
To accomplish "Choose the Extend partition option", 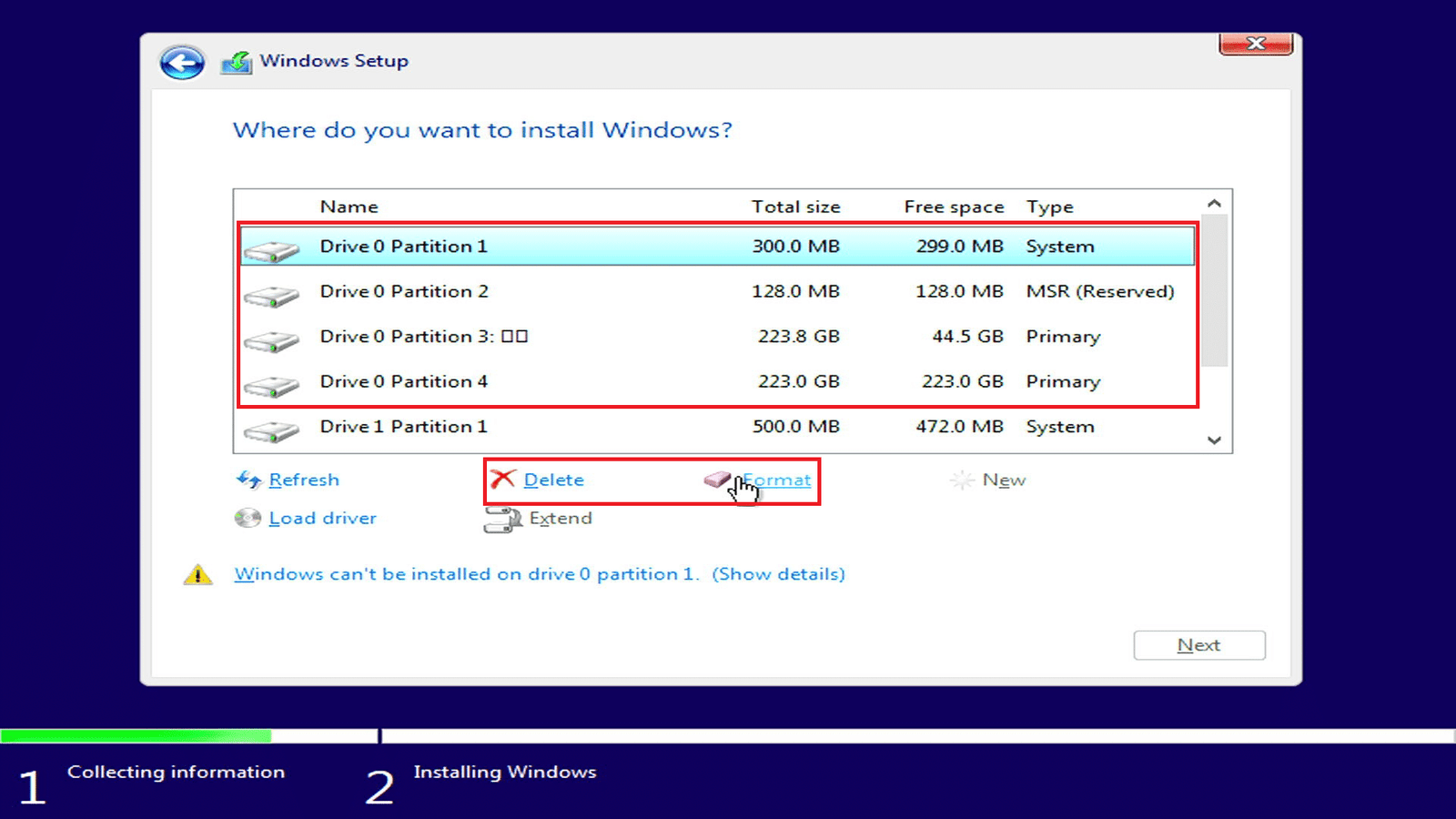I will [561, 518].
